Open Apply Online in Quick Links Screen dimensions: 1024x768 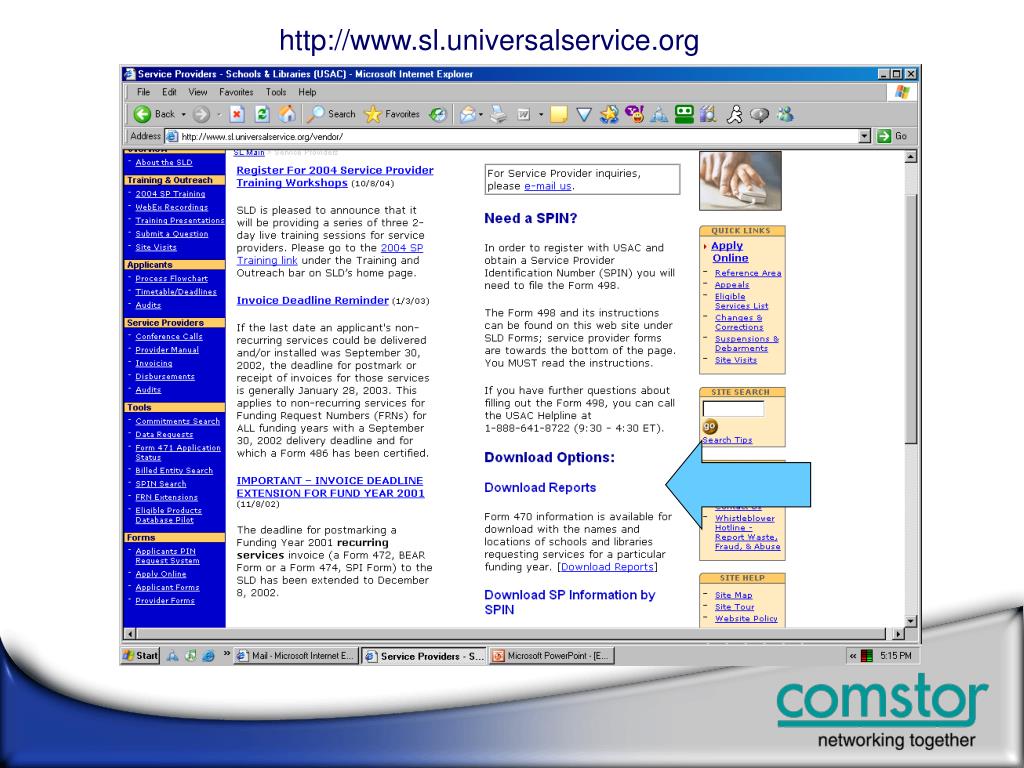[x=729, y=252]
